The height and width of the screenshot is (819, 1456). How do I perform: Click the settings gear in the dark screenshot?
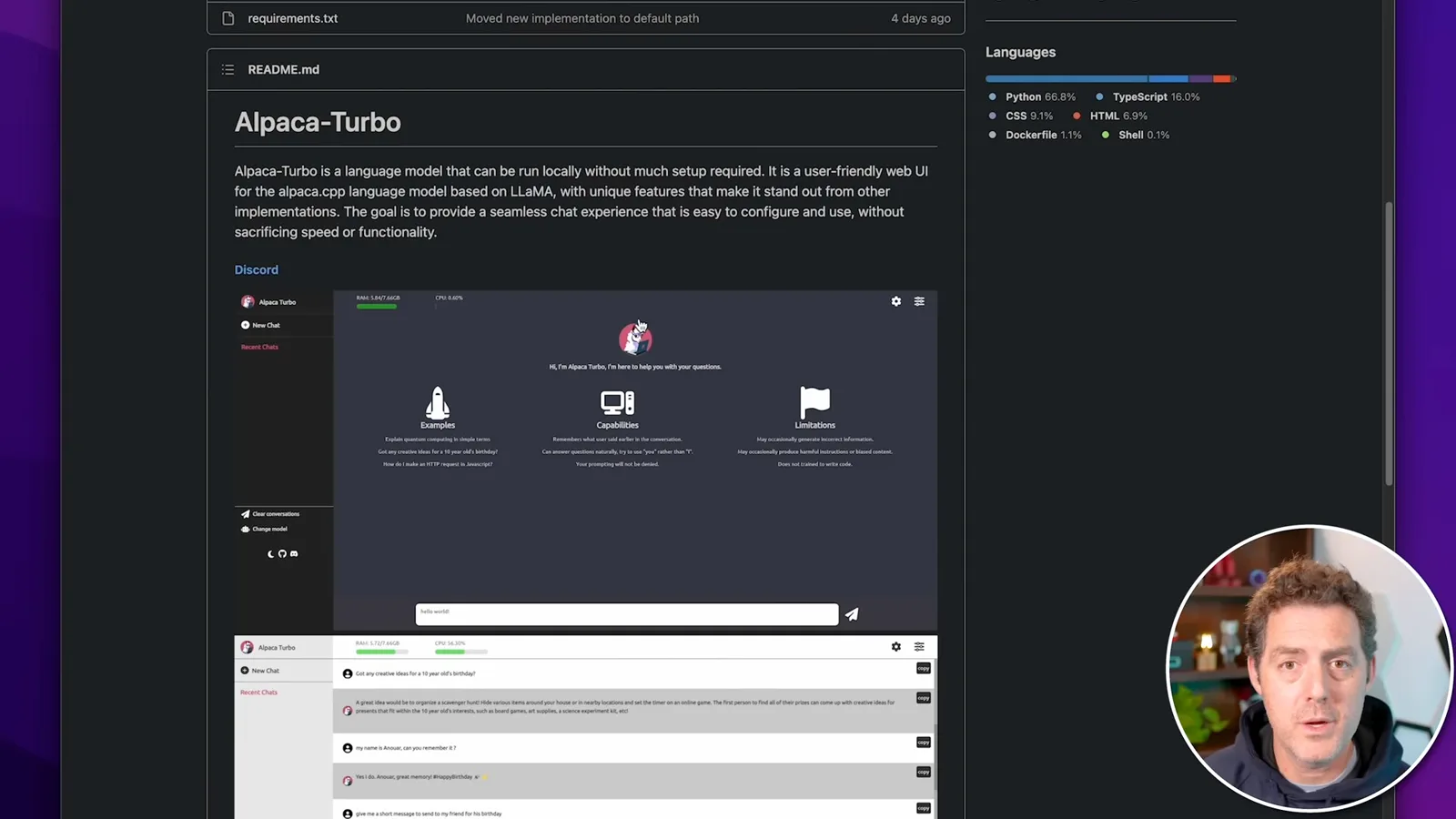click(896, 301)
